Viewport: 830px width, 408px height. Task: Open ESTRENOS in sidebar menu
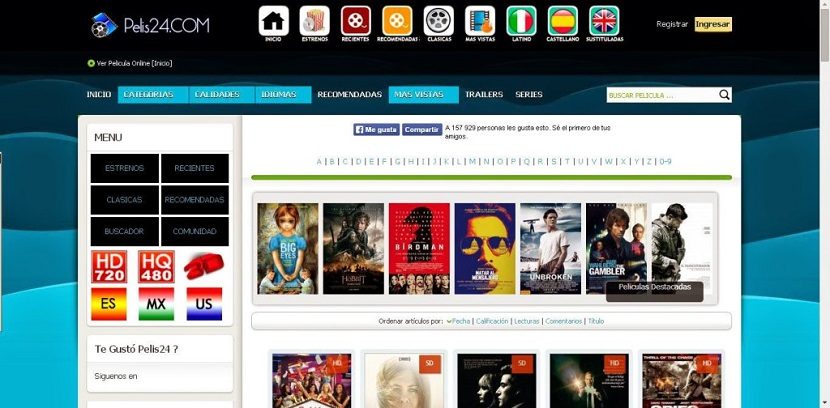[124, 168]
